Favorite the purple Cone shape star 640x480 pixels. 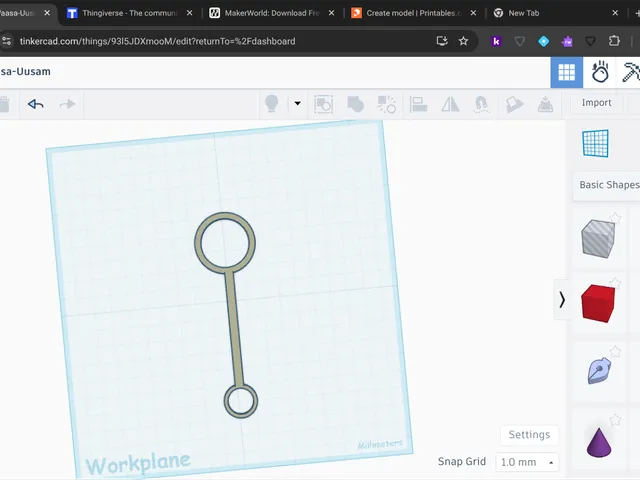616,420
